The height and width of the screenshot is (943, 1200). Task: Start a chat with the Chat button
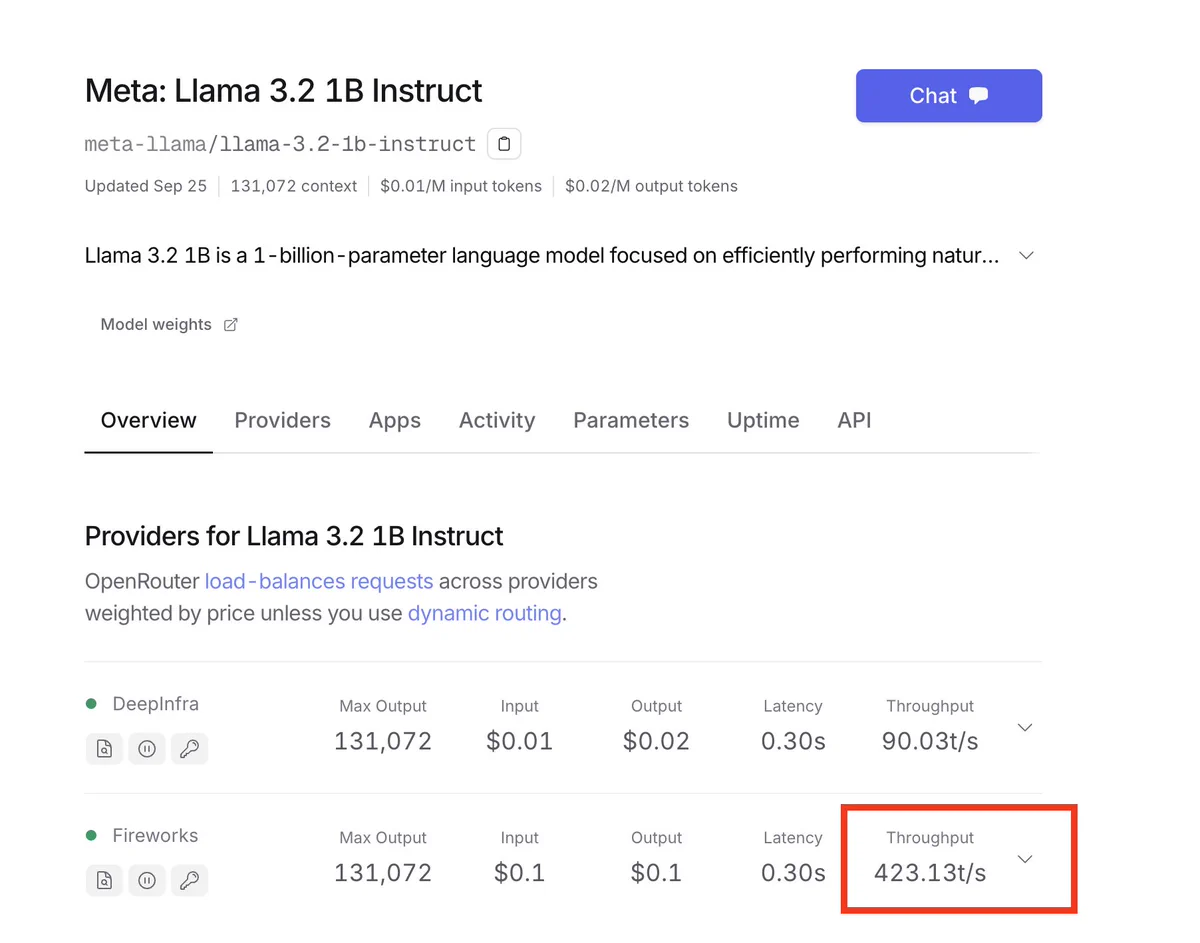point(949,96)
